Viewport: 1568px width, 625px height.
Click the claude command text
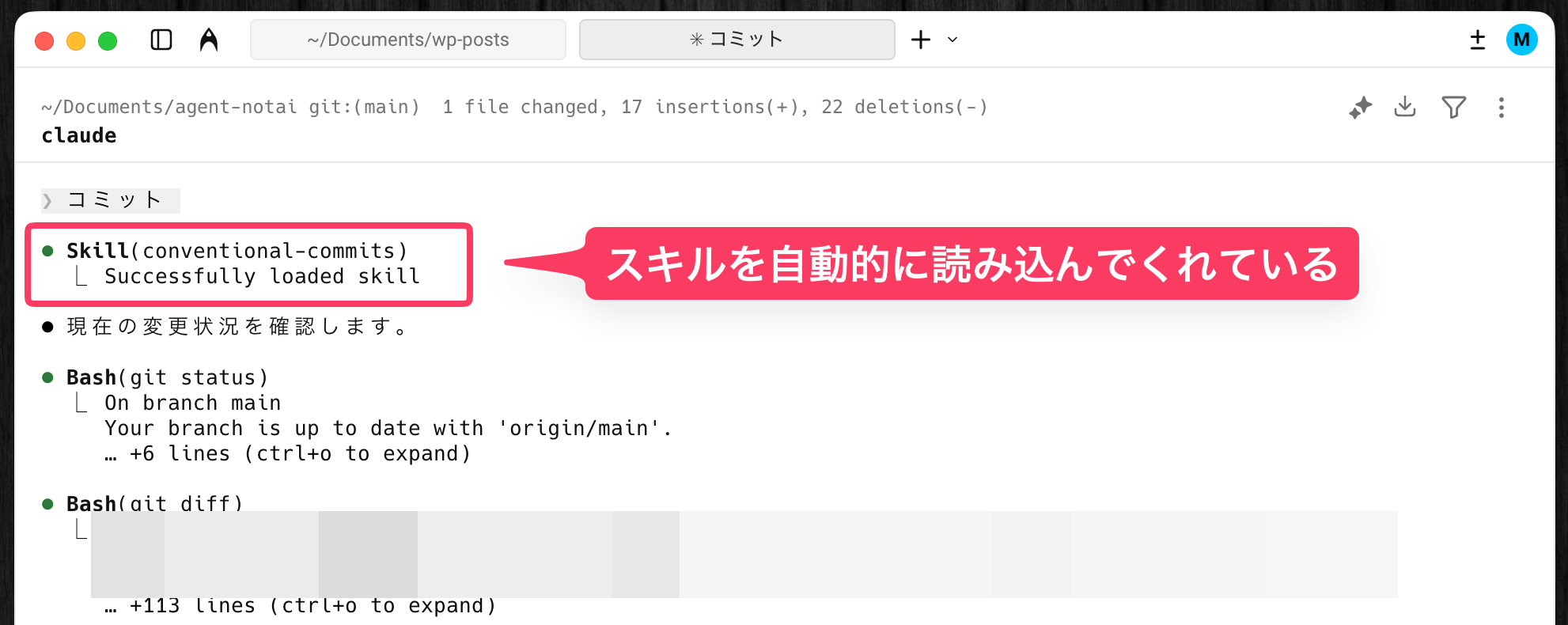tap(79, 136)
